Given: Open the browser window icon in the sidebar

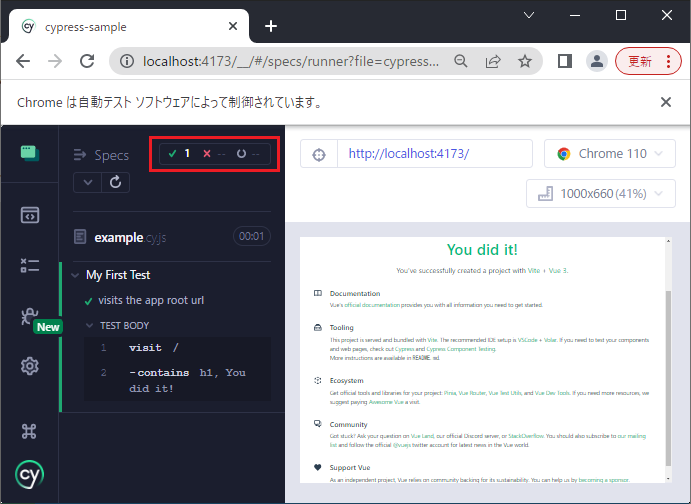Looking at the screenshot, I should [x=30, y=153].
